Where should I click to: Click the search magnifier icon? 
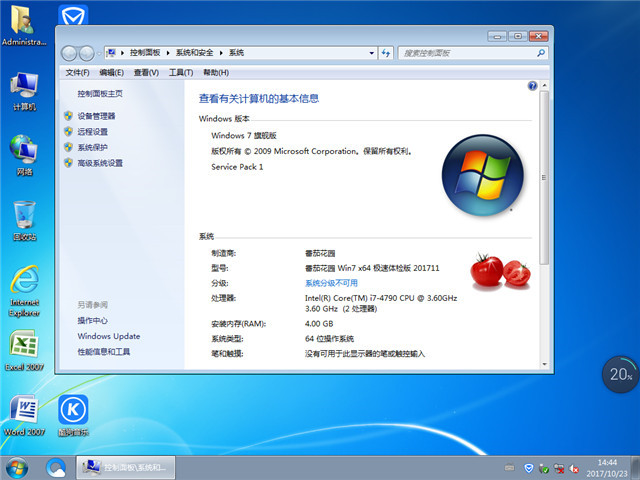pos(541,53)
